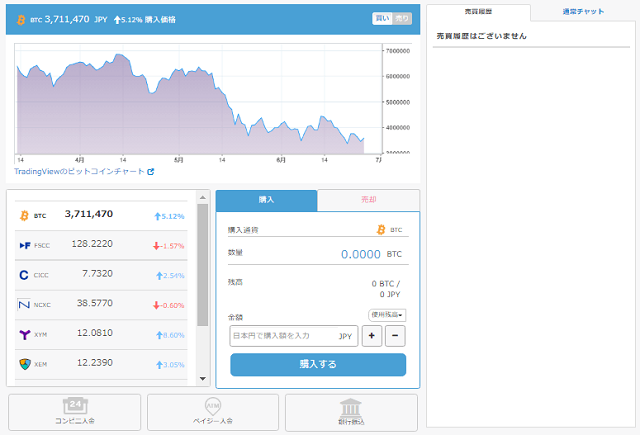Click the Pay-easy ATM deposit (ペイジー入金) icon
Image resolution: width=640 pixels, height=435 pixels.
pos(212,405)
